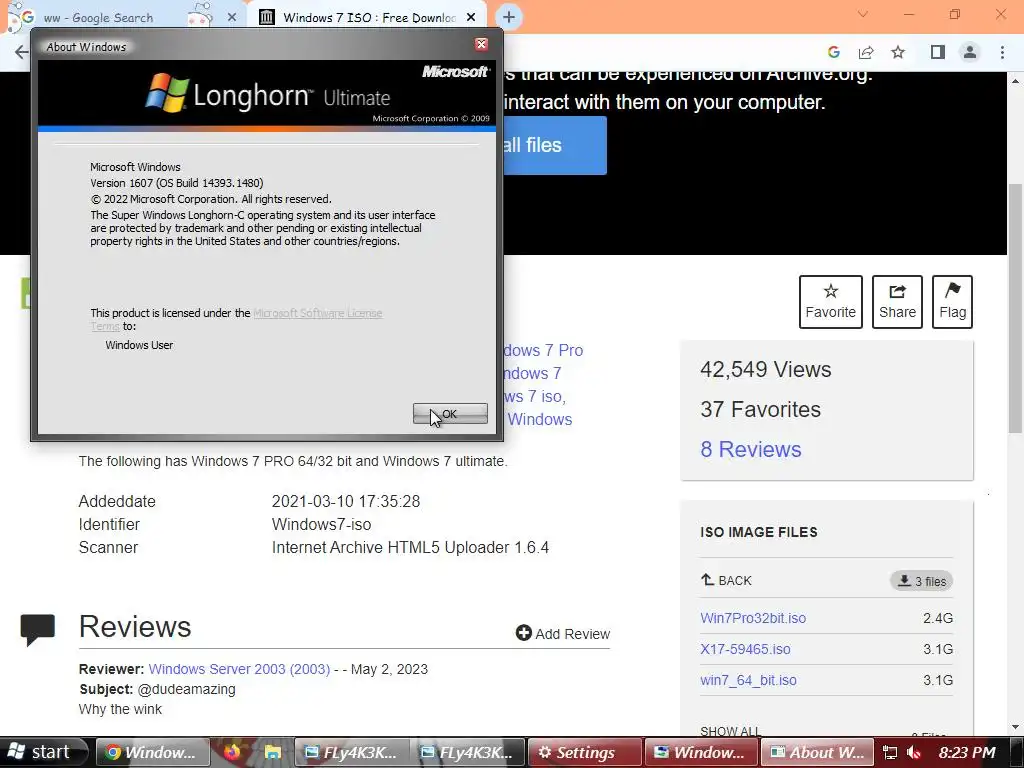This screenshot has height=768, width=1024.
Task: Download X17-59465.iso
Action: [745, 649]
